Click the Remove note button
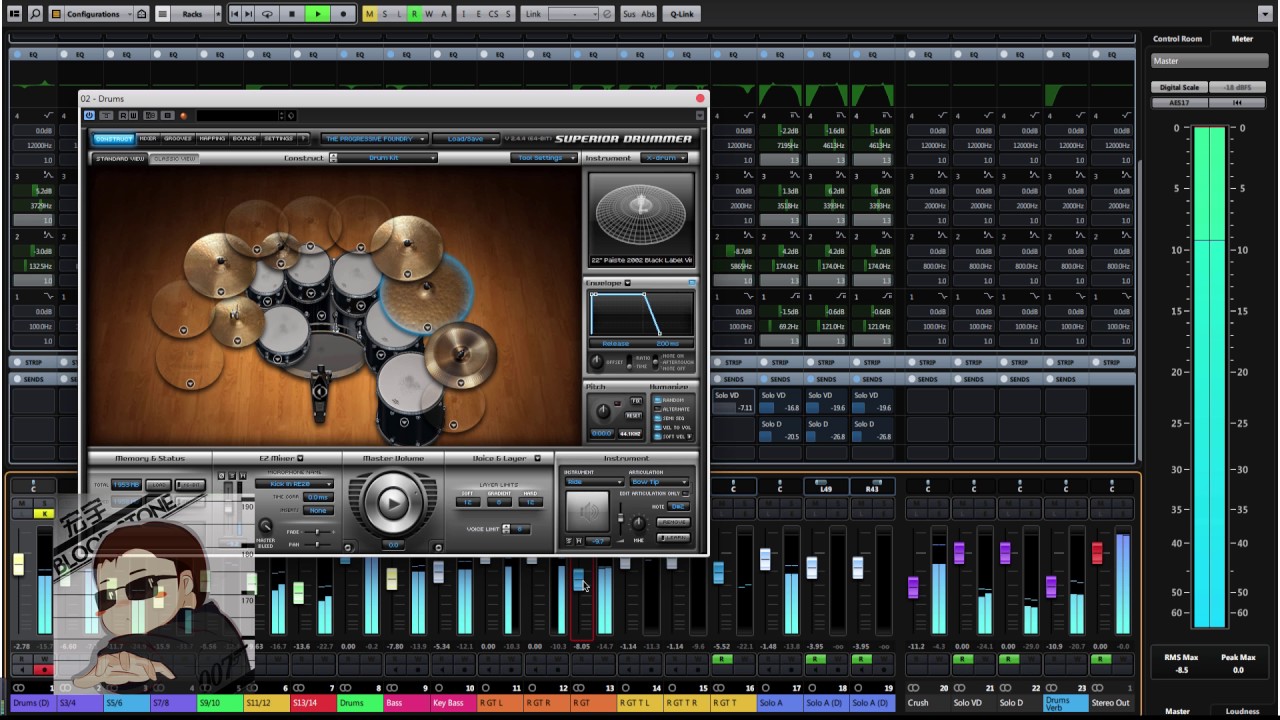The image size is (1280, 720). [x=675, y=522]
